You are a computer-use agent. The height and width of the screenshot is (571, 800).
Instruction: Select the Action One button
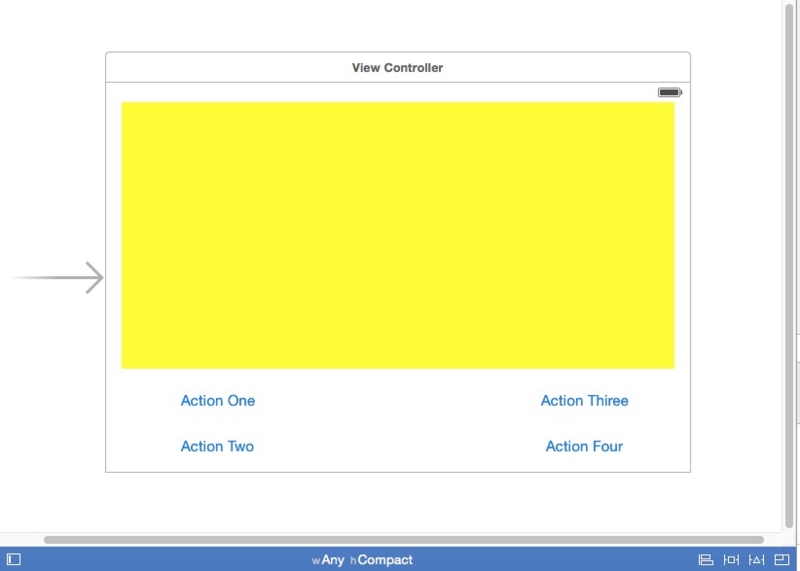coord(218,401)
